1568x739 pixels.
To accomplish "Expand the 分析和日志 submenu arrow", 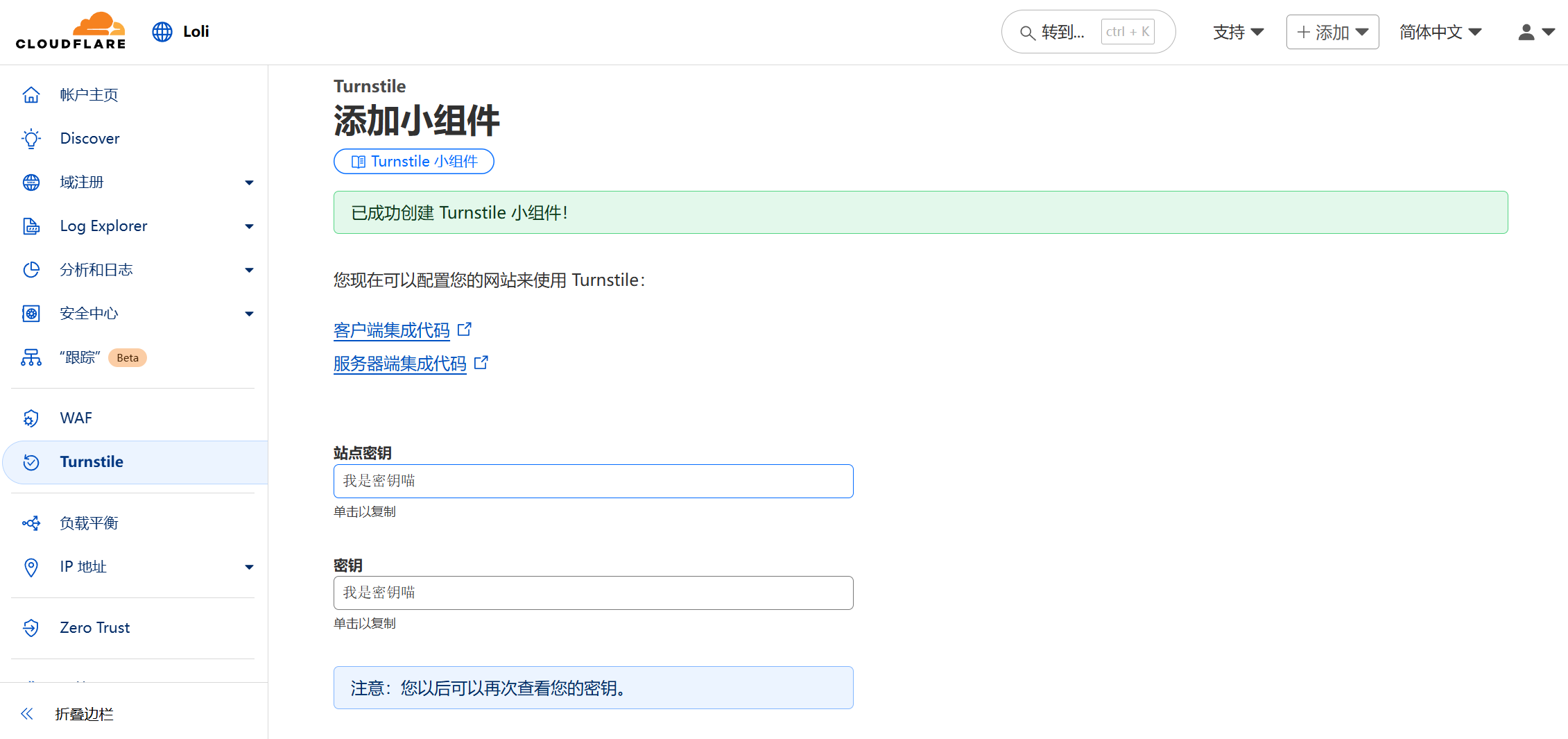I will [250, 271].
